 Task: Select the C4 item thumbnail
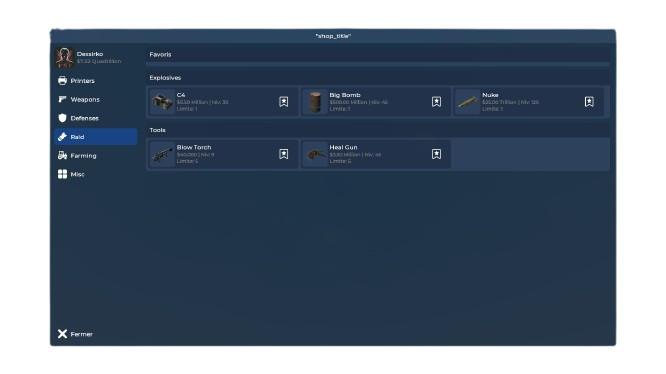(163, 102)
